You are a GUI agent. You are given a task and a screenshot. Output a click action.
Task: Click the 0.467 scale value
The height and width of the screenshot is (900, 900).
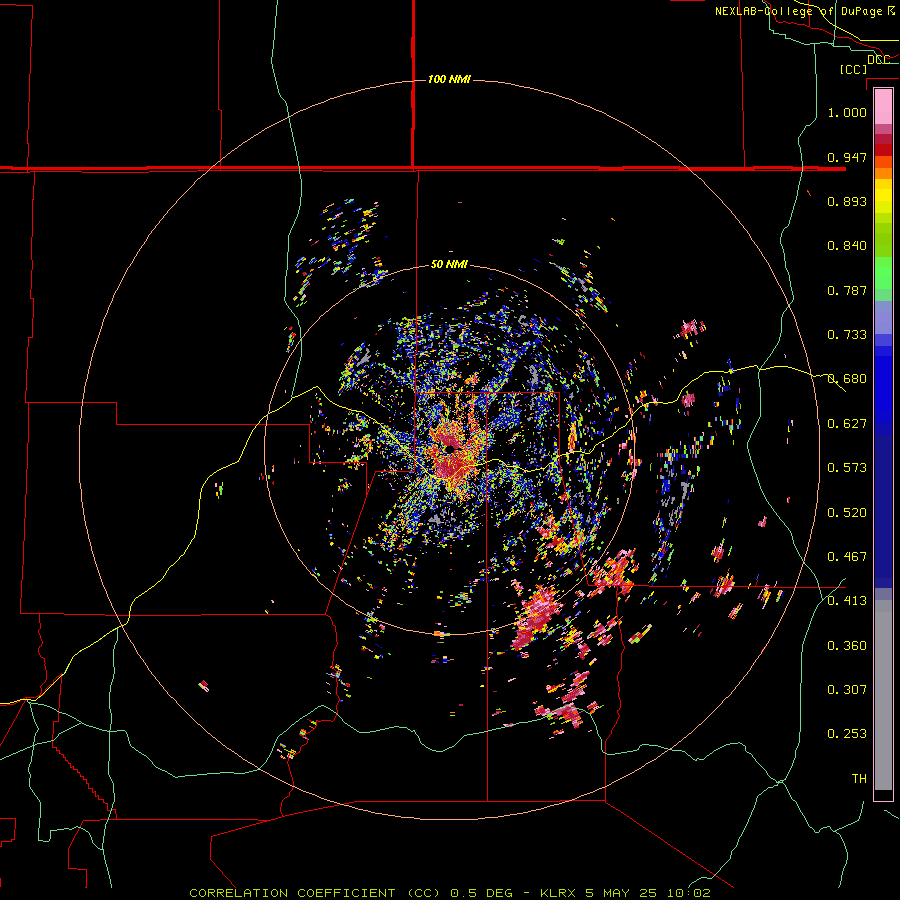coord(847,556)
